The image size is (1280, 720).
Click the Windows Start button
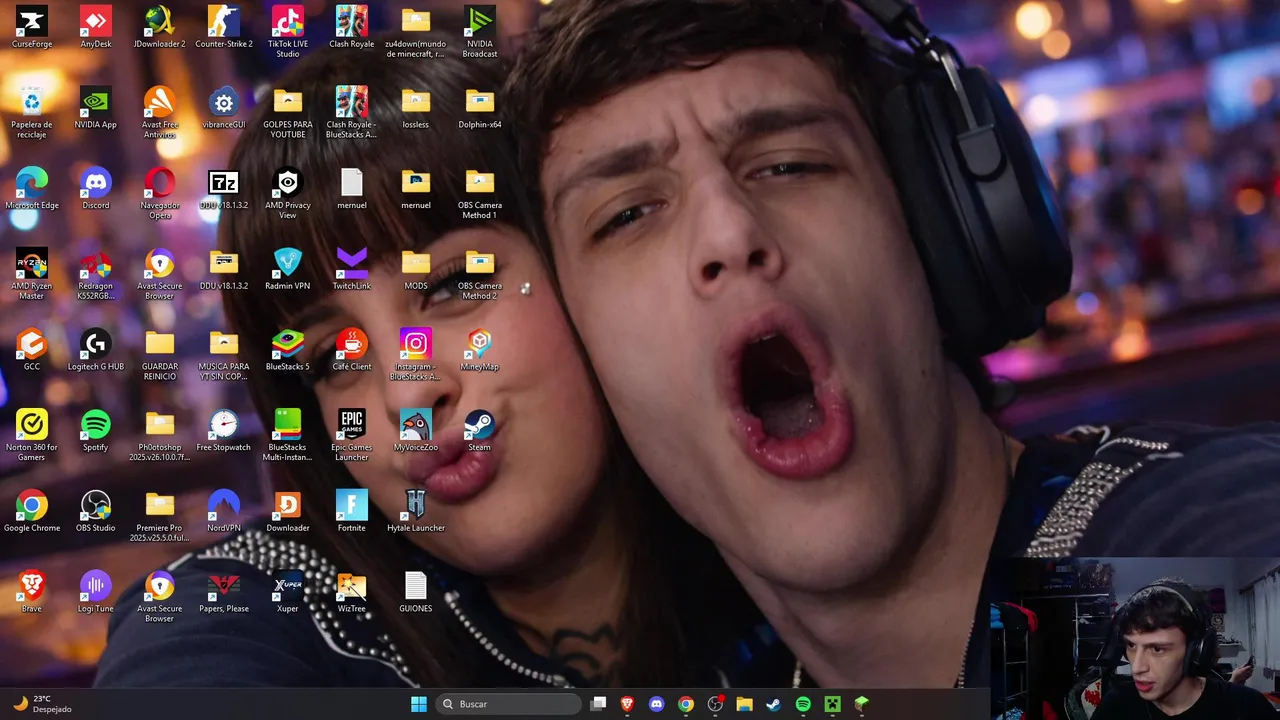click(419, 704)
